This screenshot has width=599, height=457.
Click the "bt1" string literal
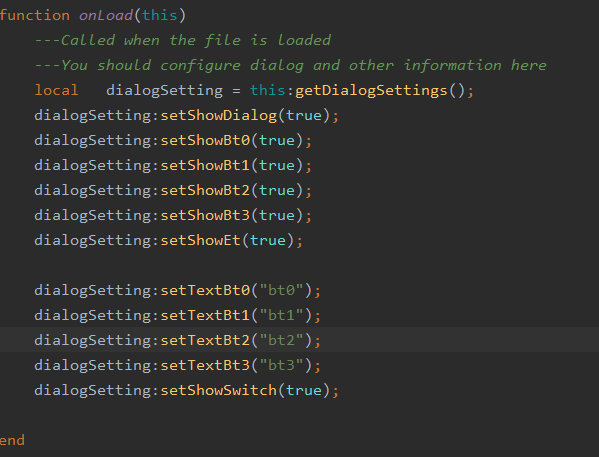click(x=281, y=315)
